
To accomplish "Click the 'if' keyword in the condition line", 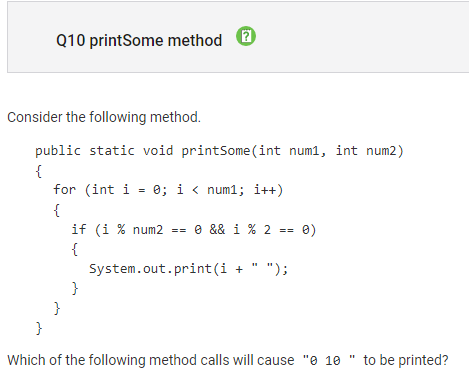I will tap(79, 230).
